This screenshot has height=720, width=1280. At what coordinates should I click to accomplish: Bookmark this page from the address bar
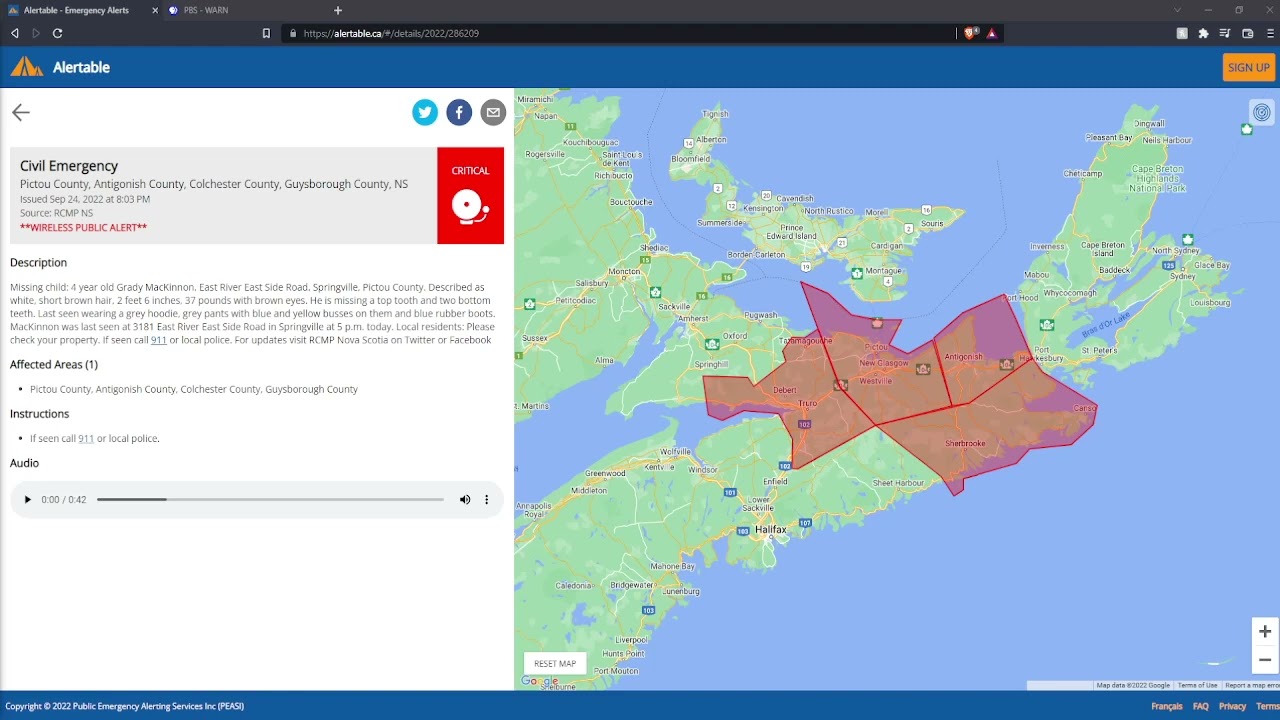266,33
